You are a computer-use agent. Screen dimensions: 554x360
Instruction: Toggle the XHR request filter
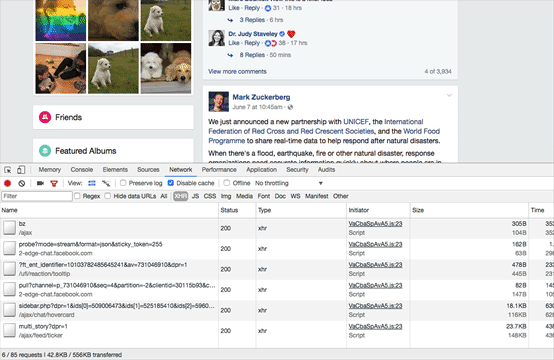point(181,196)
